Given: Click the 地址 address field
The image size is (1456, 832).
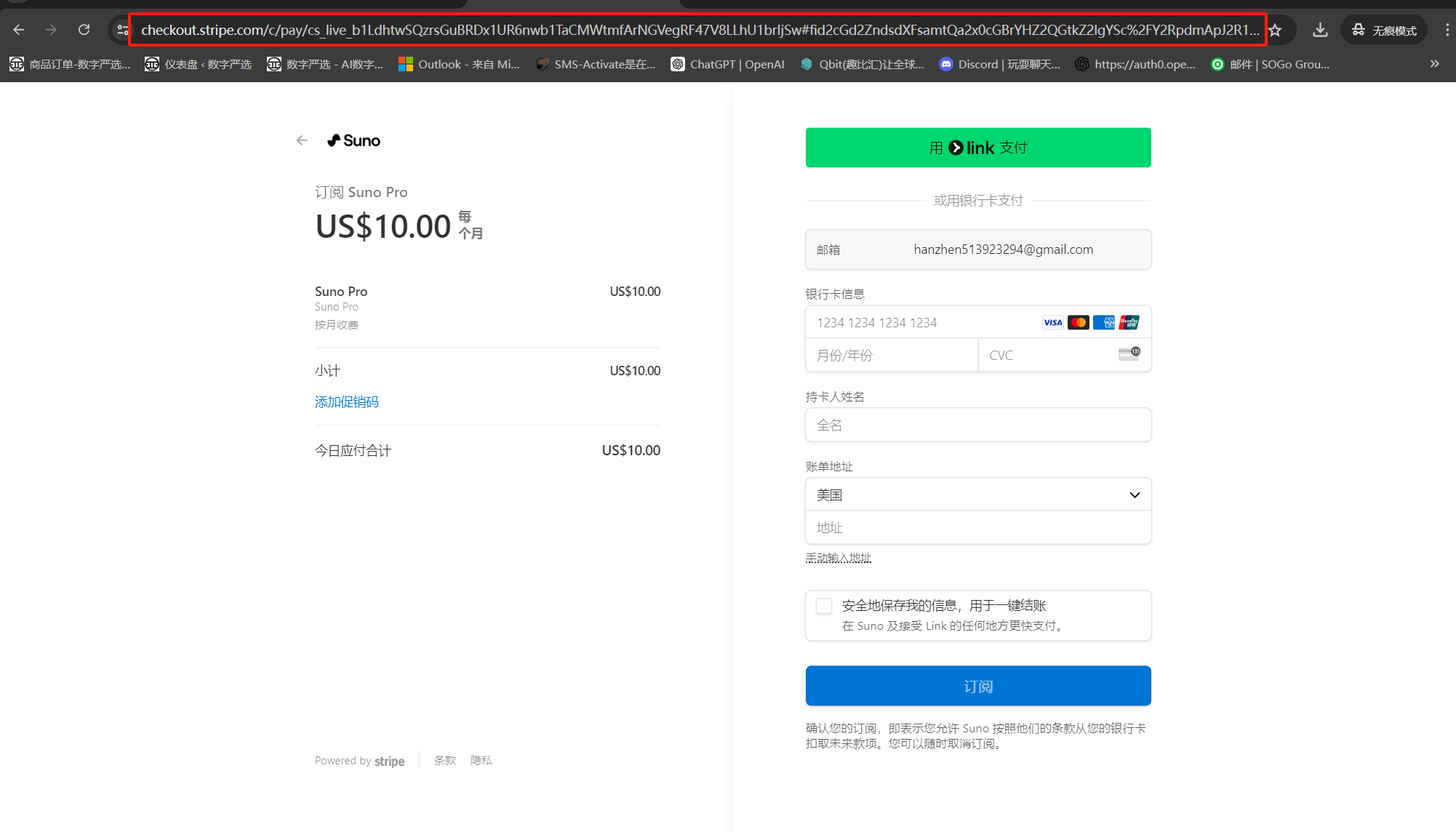Looking at the screenshot, I should (x=978, y=527).
